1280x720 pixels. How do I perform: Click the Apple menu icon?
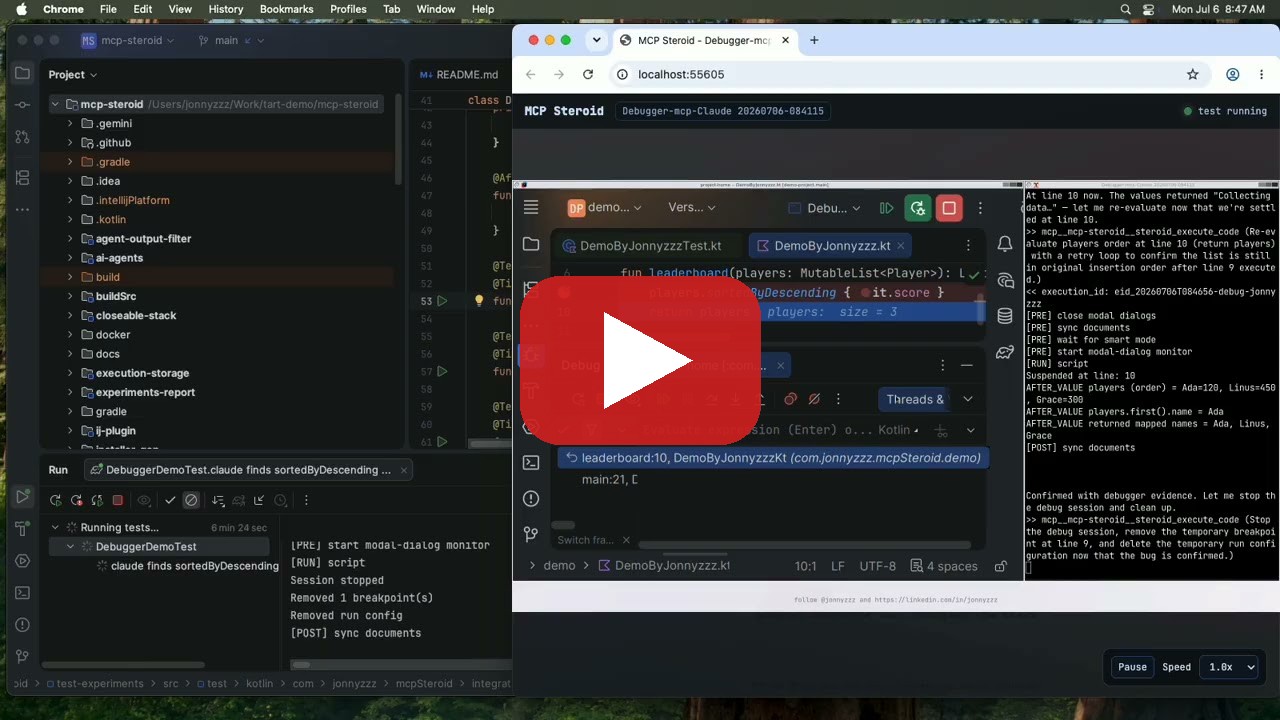(21, 9)
